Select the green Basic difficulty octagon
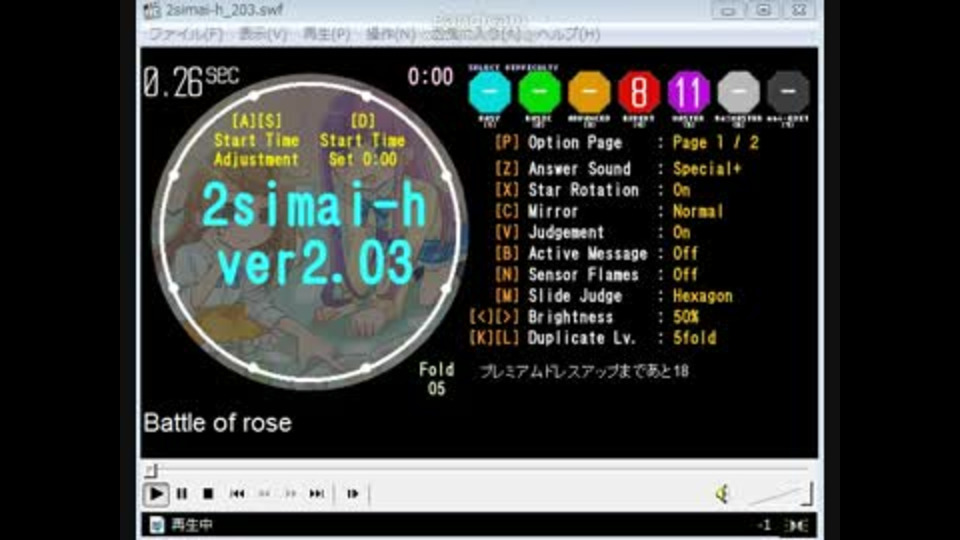The height and width of the screenshot is (540, 960). [x=539, y=92]
